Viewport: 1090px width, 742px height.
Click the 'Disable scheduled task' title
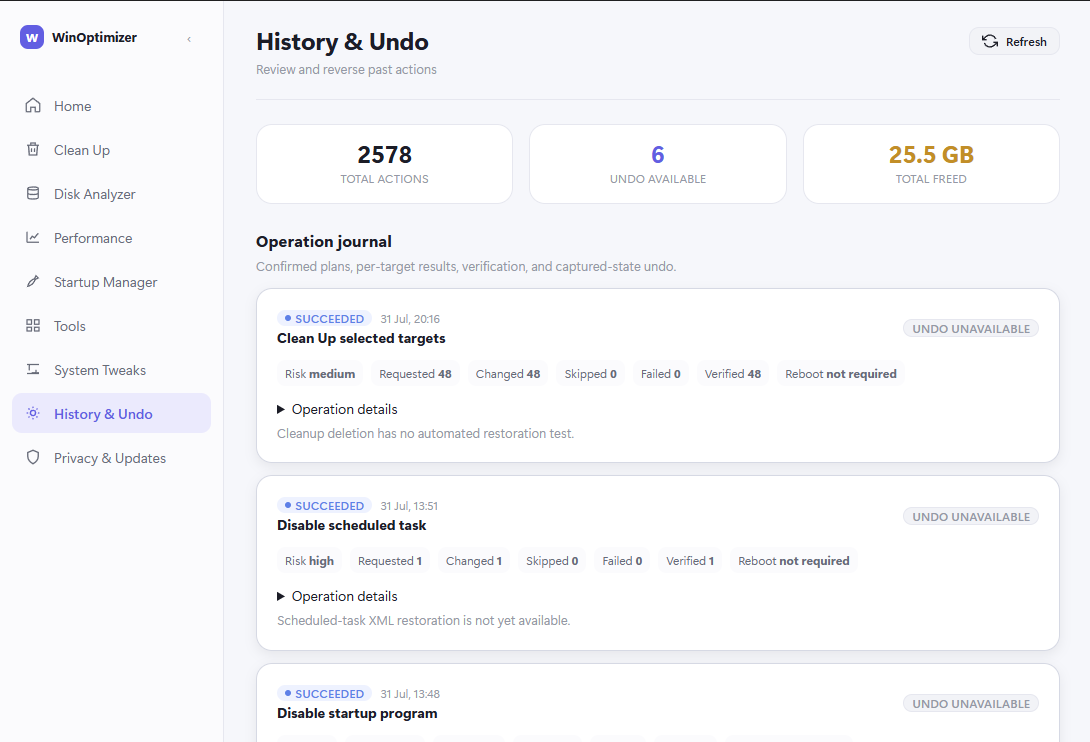(x=352, y=525)
